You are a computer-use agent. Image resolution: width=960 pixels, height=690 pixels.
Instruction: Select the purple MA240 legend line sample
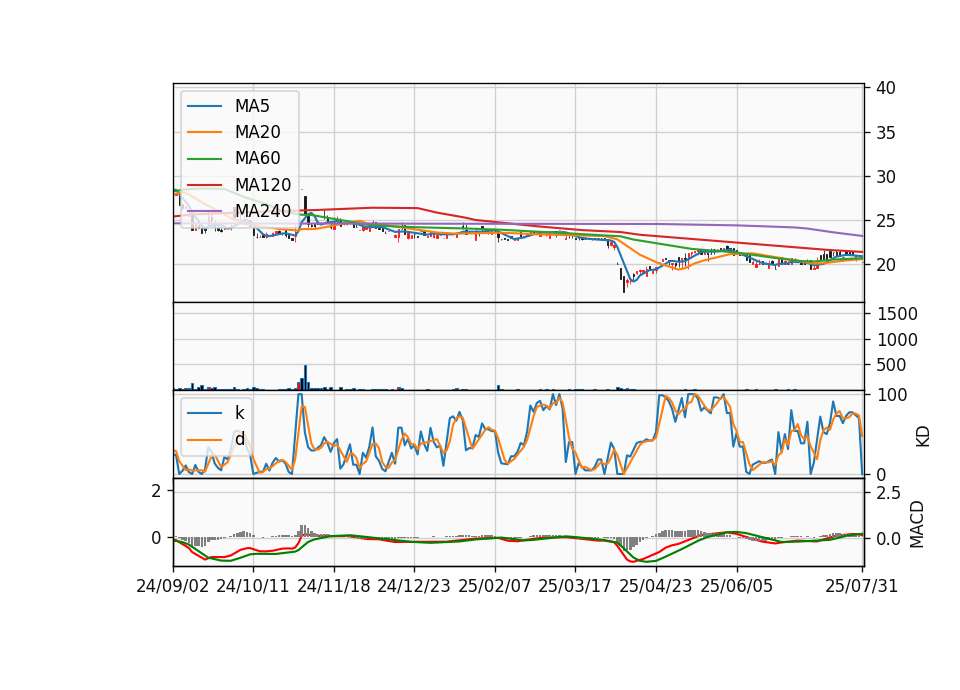click(x=204, y=211)
